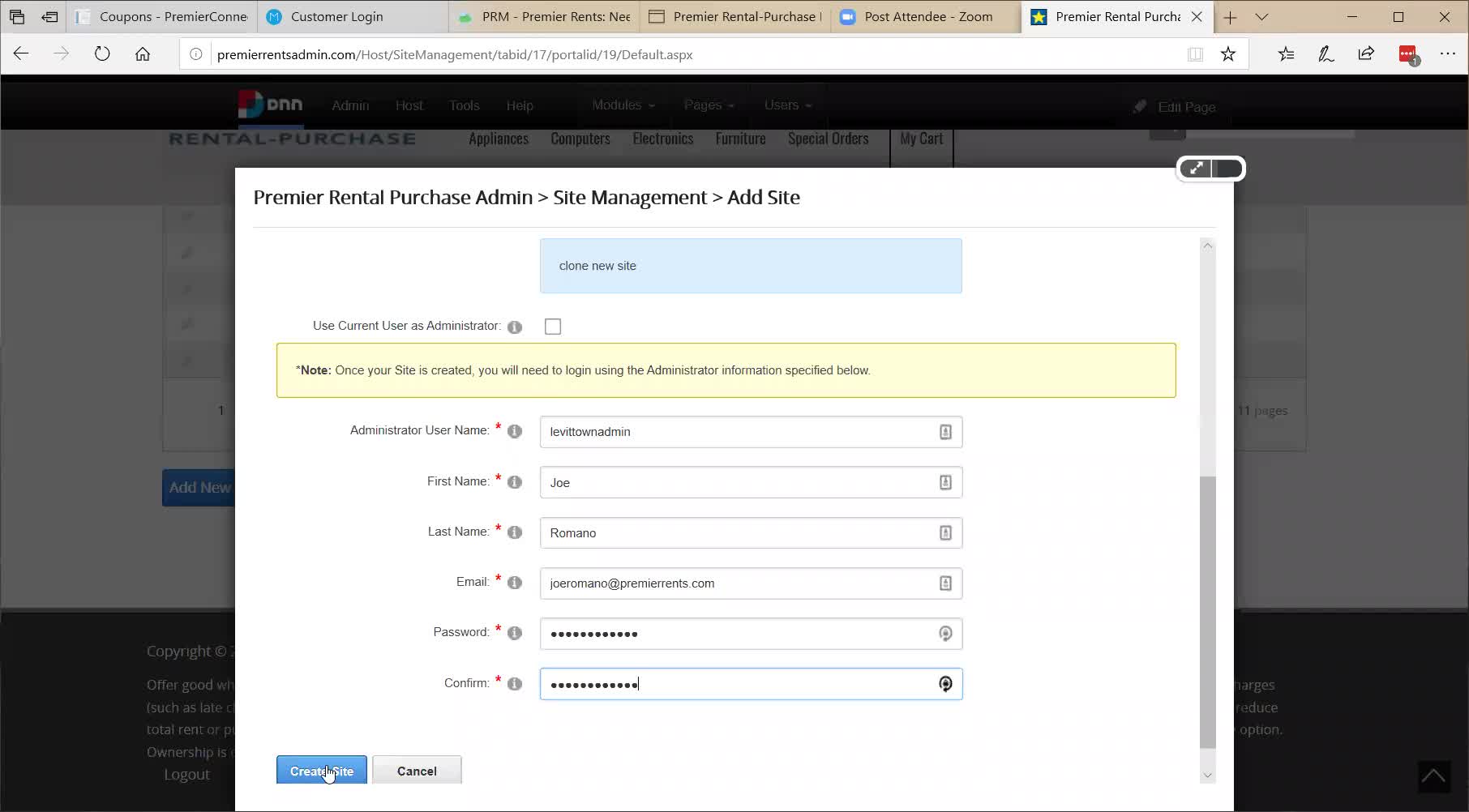Open info icon beside Confirm label
Screen dimensions: 1469x812
click(515, 684)
